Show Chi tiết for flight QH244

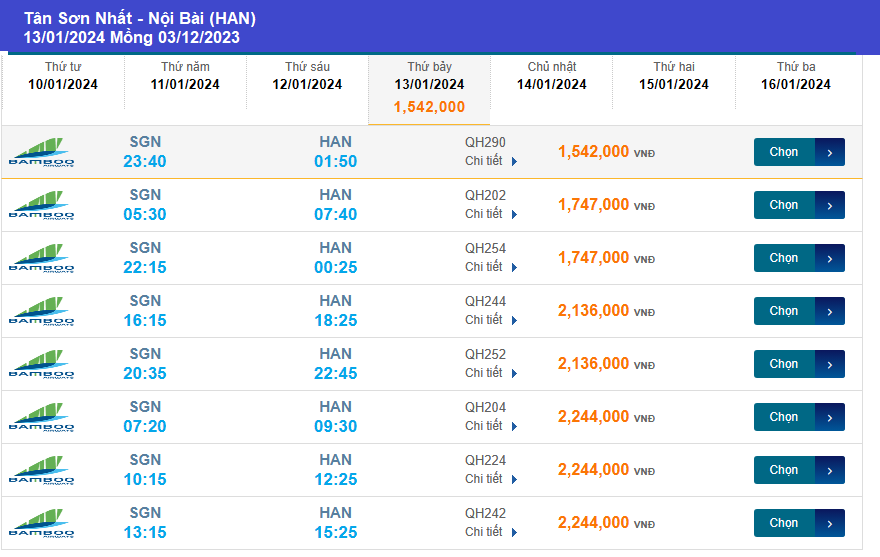coord(491,320)
